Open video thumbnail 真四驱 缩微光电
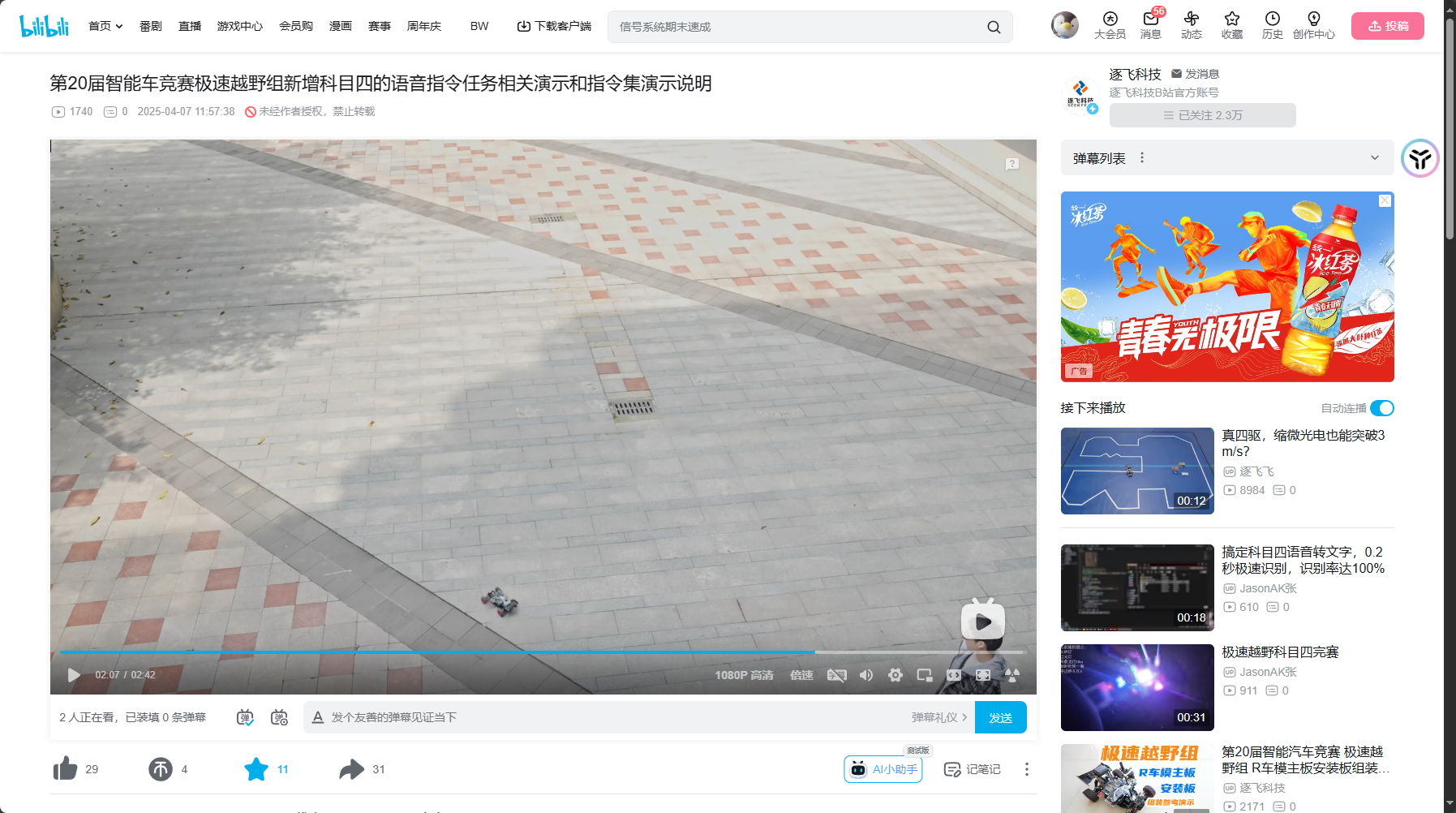The width and height of the screenshot is (1456, 813). point(1137,471)
